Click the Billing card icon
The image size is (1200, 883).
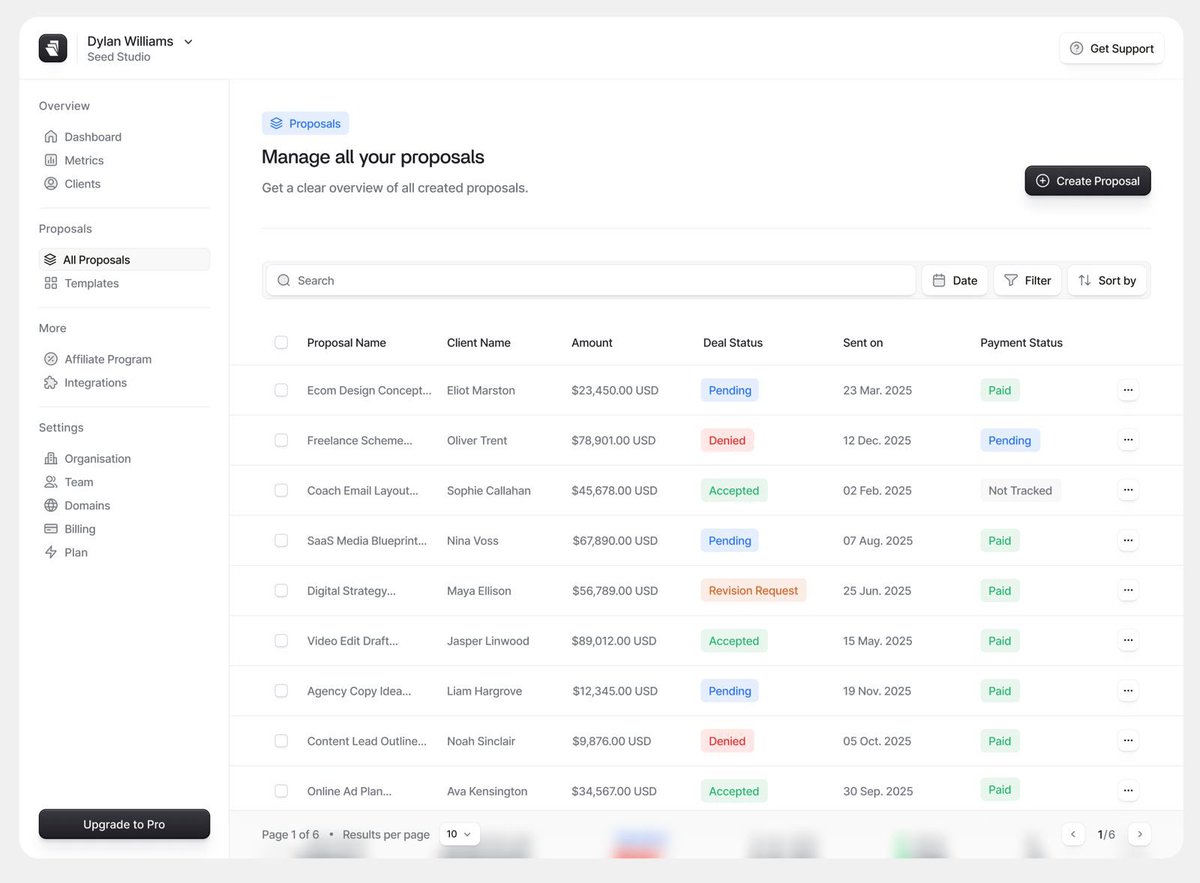pyautogui.click(x=51, y=529)
